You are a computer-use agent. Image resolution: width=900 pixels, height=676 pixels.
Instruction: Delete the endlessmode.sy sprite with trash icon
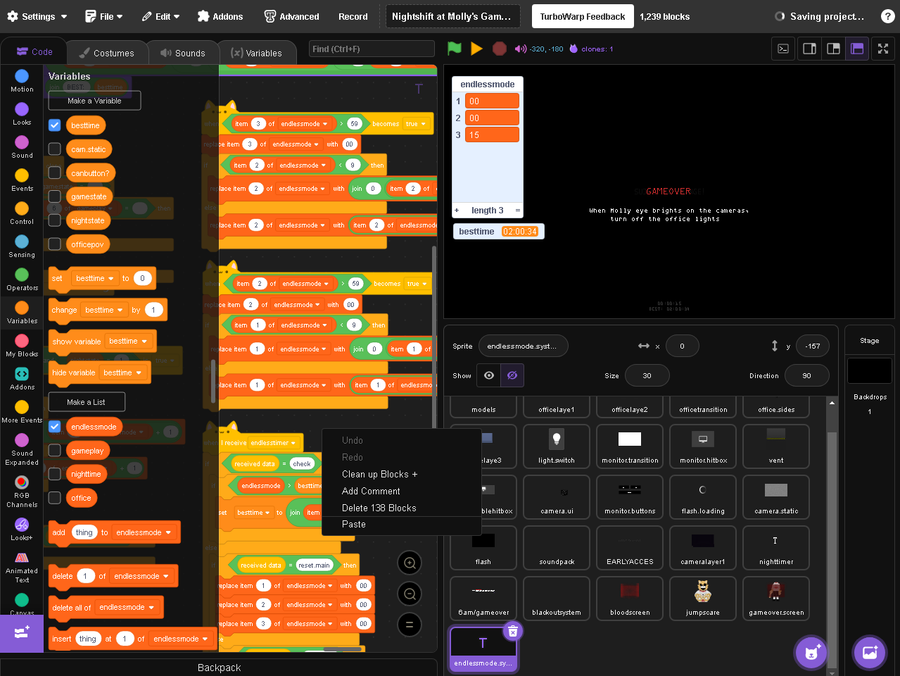click(513, 631)
